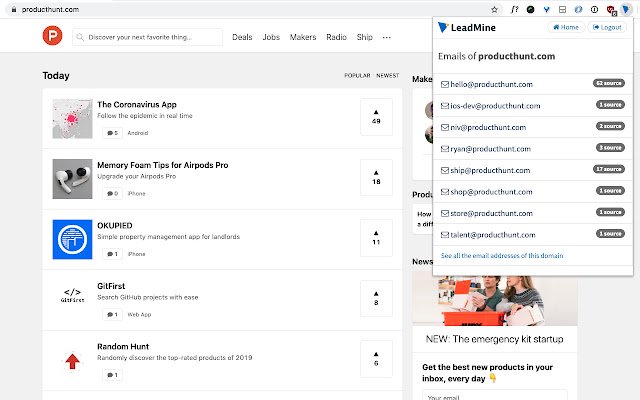
Task: Open comments on GitFirst
Action: click(x=112, y=314)
